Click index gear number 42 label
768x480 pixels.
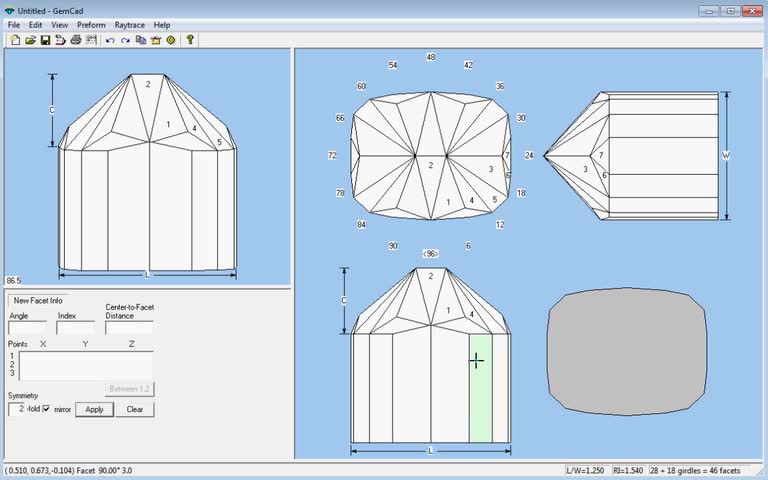[x=468, y=65]
